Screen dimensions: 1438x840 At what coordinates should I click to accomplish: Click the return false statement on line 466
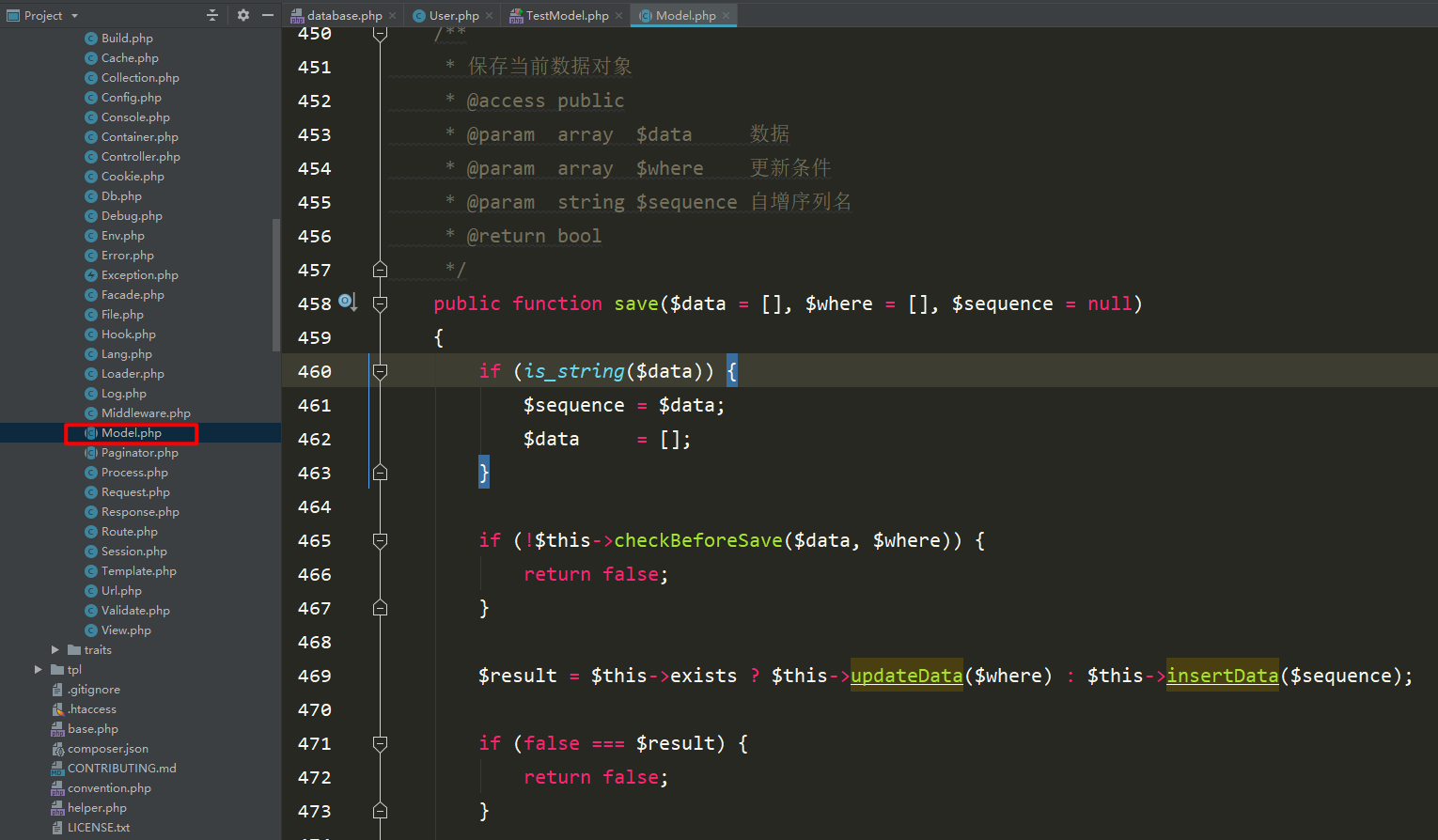click(x=596, y=574)
